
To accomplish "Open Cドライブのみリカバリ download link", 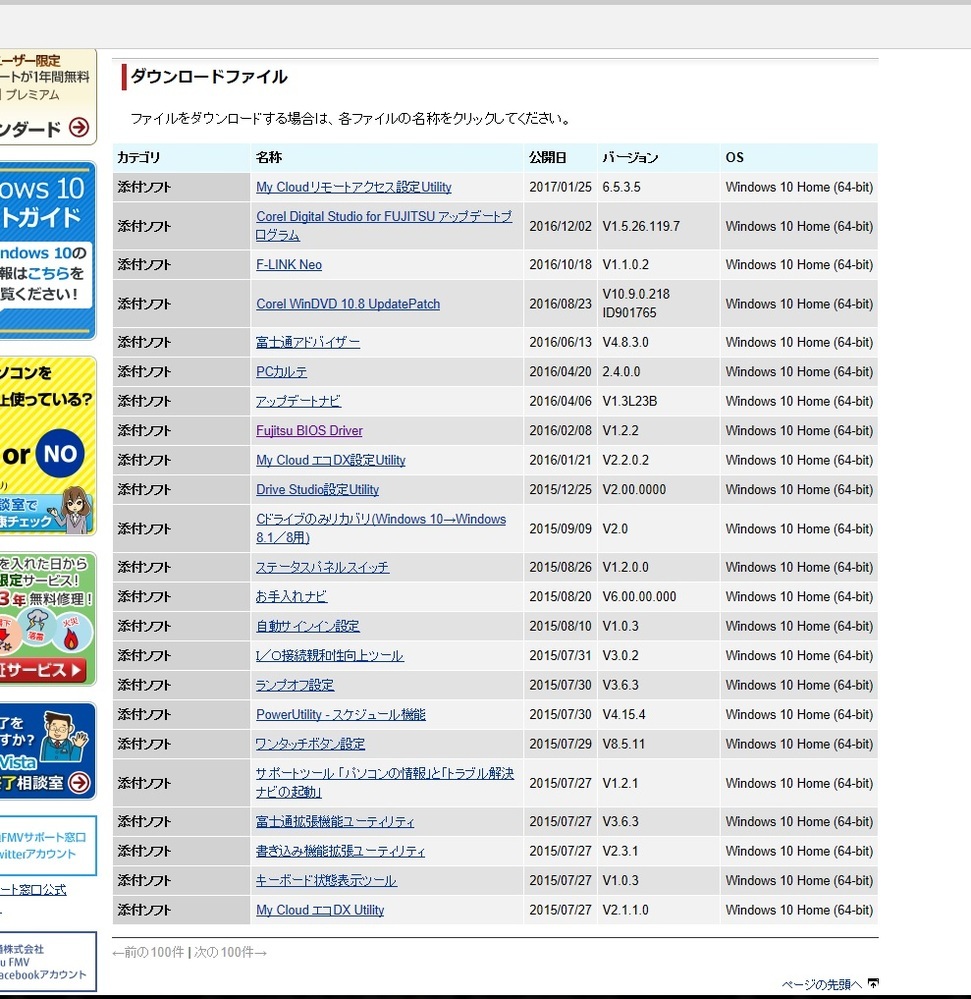I will (381, 528).
